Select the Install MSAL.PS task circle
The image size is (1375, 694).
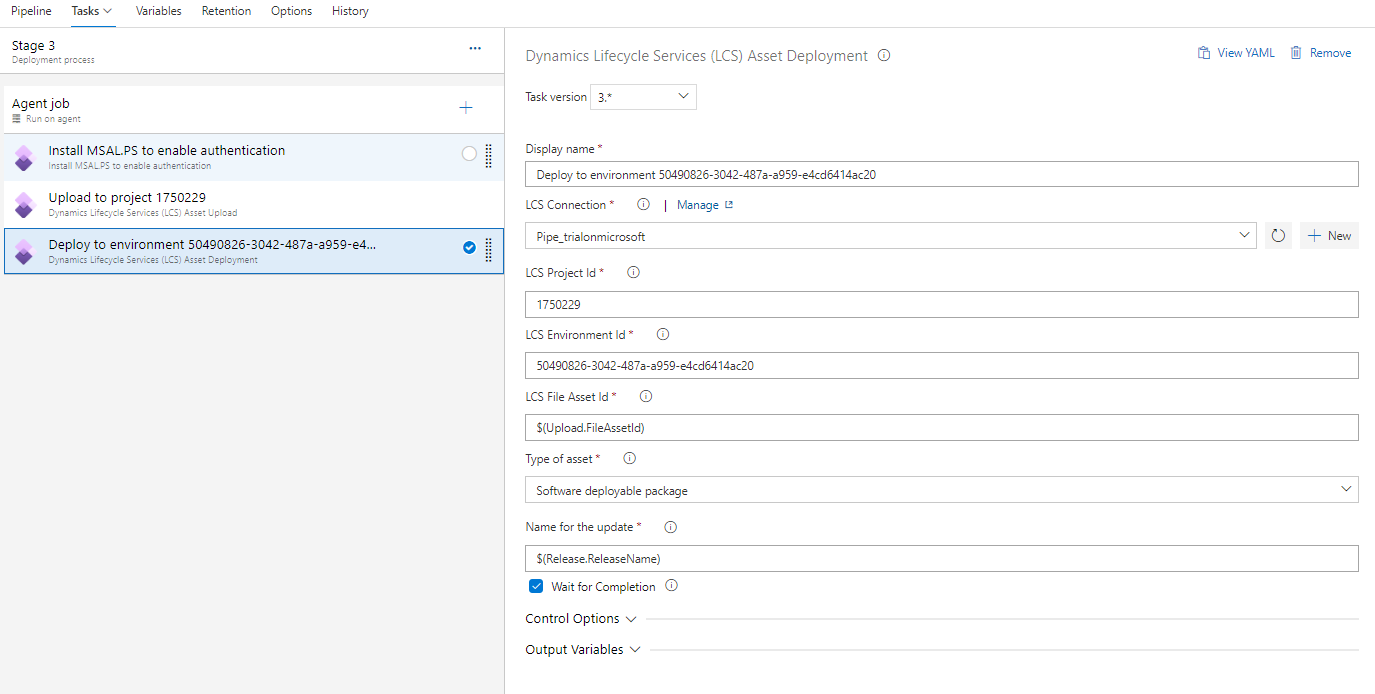[x=469, y=154]
